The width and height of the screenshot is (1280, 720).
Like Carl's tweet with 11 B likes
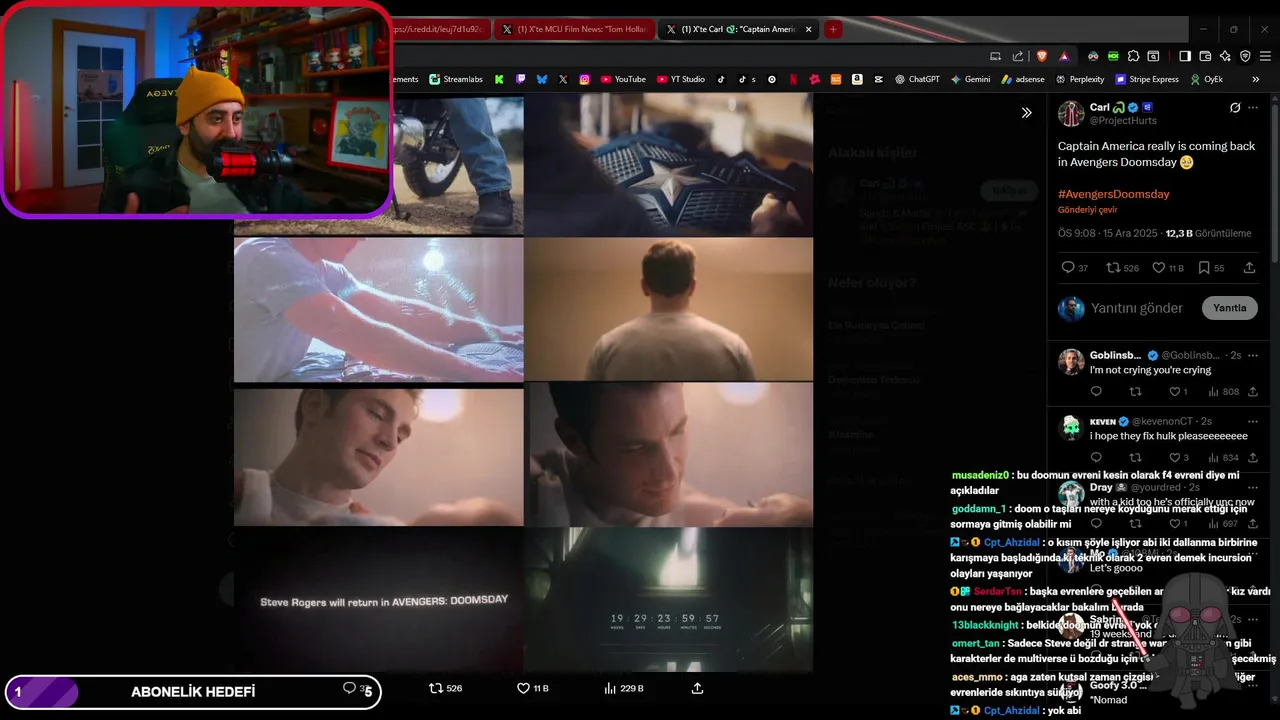tap(1168, 268)
